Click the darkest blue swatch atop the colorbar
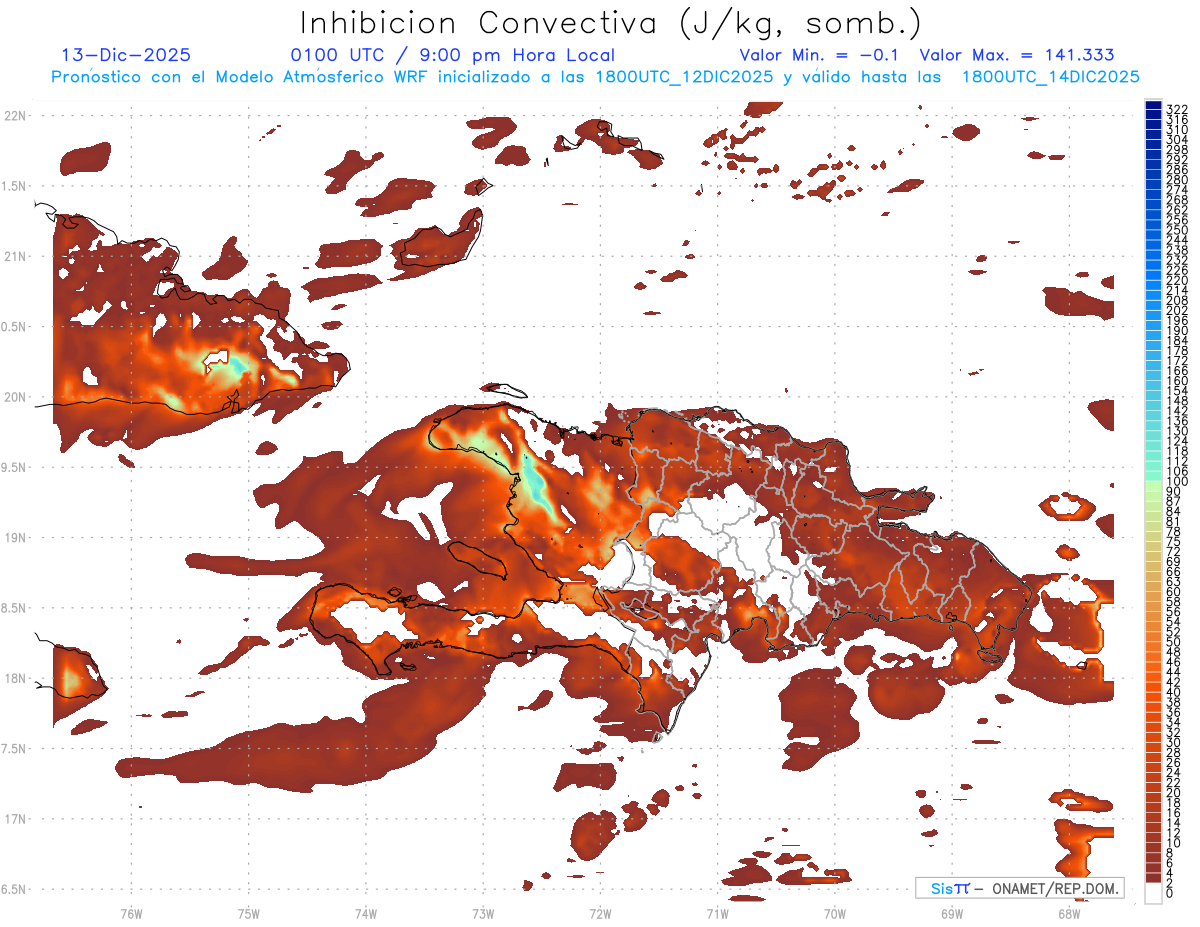This screenshot has width=1200, height=927. pyautogui.click(x=1153, y=105)
